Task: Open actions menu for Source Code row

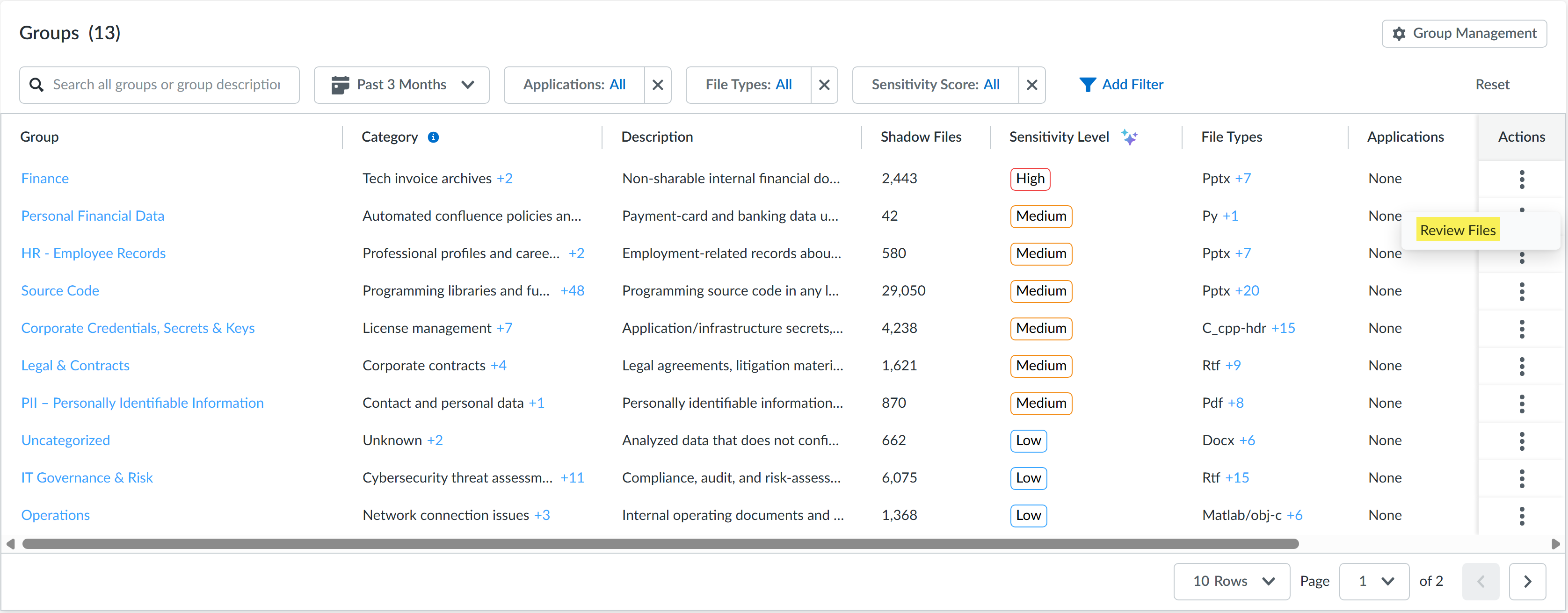Action: (1521, 291)
